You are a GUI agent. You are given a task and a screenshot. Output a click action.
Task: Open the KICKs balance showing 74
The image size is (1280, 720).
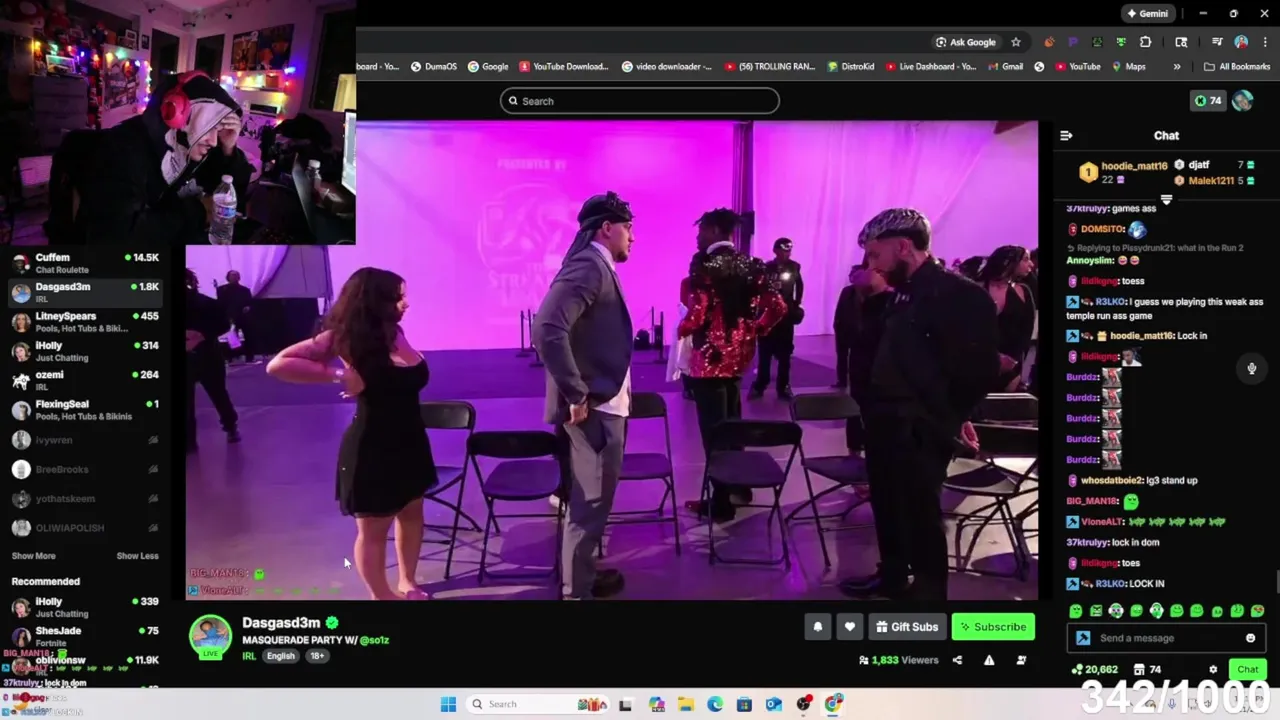pos(1208,101)
